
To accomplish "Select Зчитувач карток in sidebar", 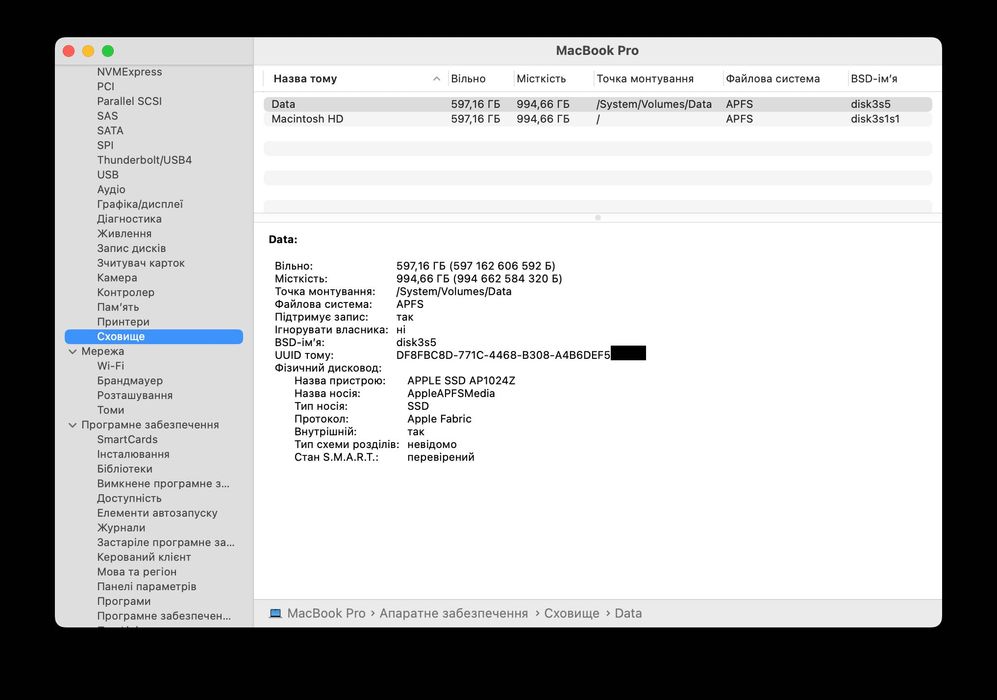I will pos(141,263).
